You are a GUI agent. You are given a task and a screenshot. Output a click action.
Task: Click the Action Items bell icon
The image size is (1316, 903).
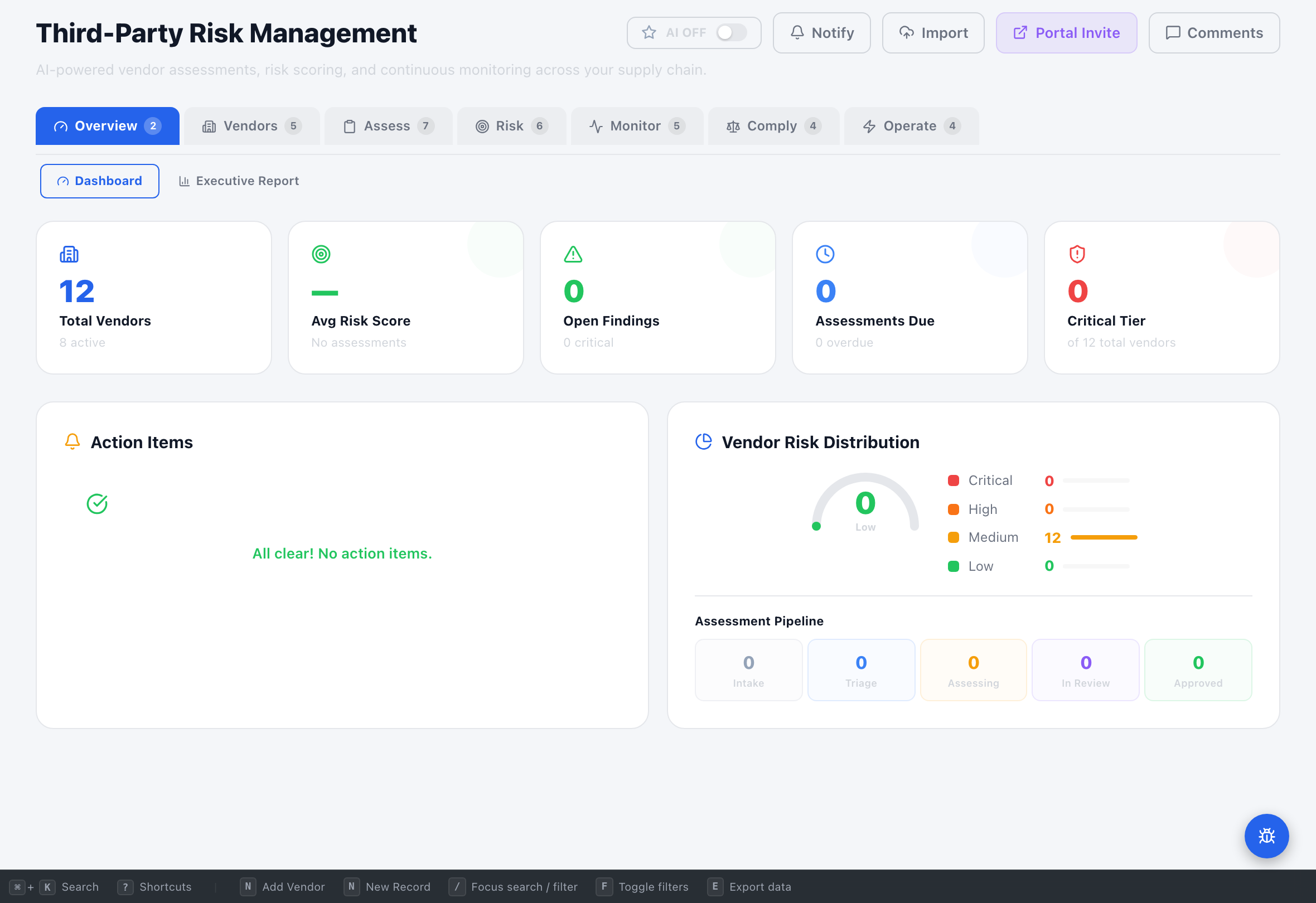(x=72, y=441)
